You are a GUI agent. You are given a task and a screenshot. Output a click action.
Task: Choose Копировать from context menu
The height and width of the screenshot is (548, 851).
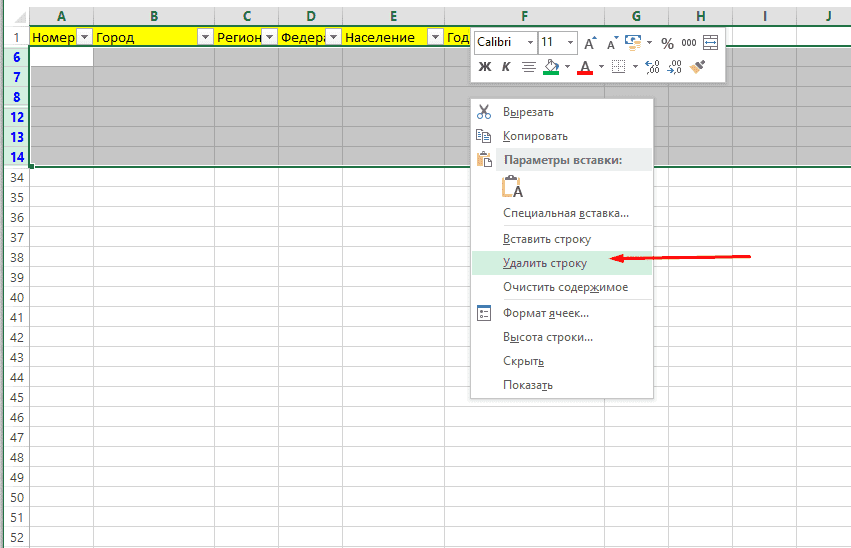[562, 136]
